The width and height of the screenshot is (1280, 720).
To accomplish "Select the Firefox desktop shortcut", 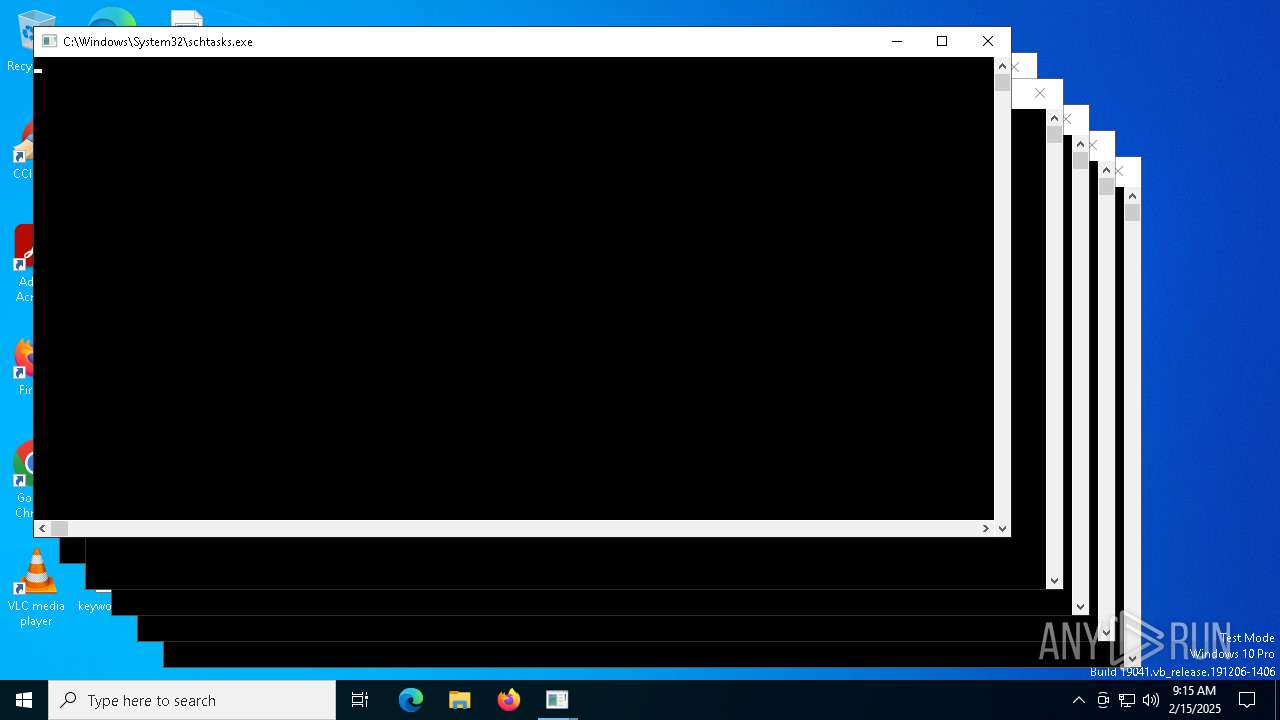I will coord(22,367).
